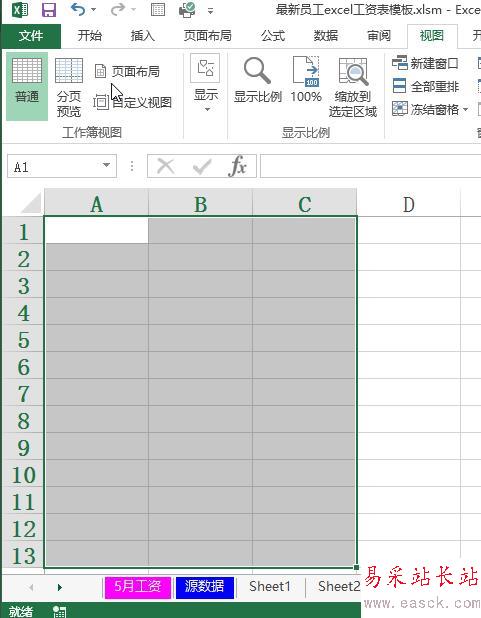This screenshot has width=481, height=618.
Task: Click into the formula bar input
Action: coord(371,166)
